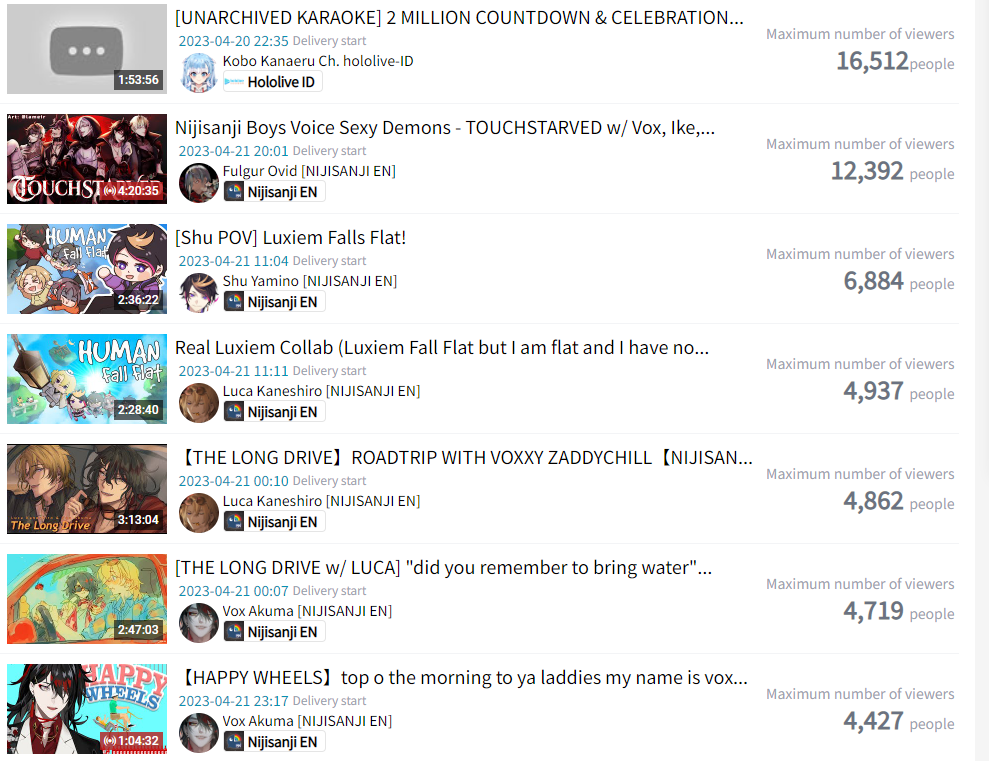Screen dimensions: 989x761
Task: Click Luca Kaneshiro's avatar beside Real Luxiem Collab
Action: pos(199,403)
